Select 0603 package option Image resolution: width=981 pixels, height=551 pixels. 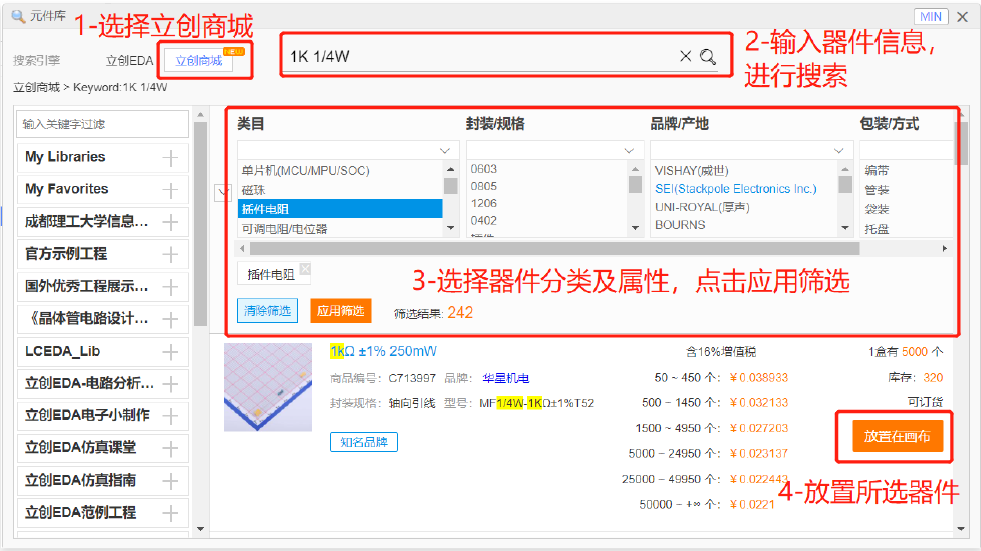click(484, 169)
